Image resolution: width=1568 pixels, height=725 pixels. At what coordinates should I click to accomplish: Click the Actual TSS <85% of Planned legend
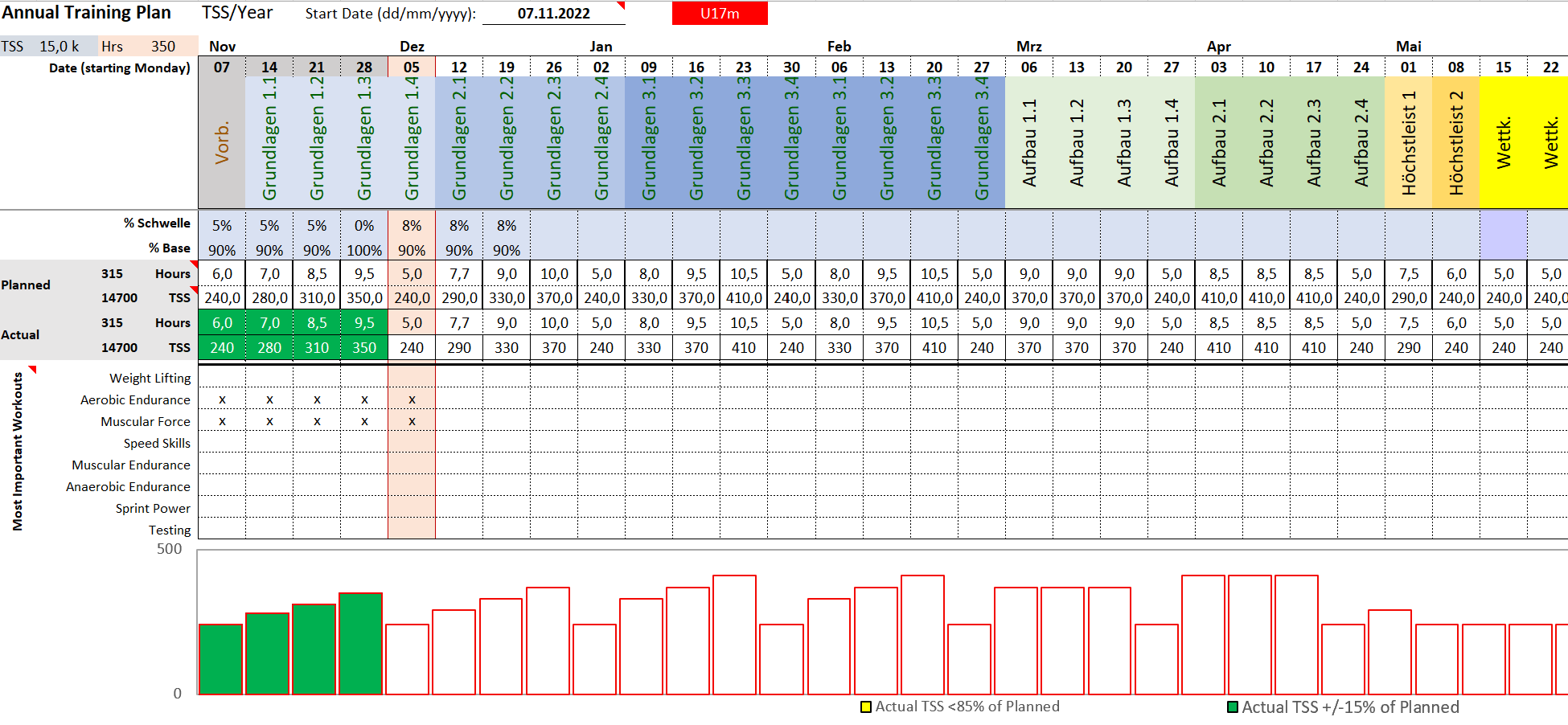click(960, 707)
